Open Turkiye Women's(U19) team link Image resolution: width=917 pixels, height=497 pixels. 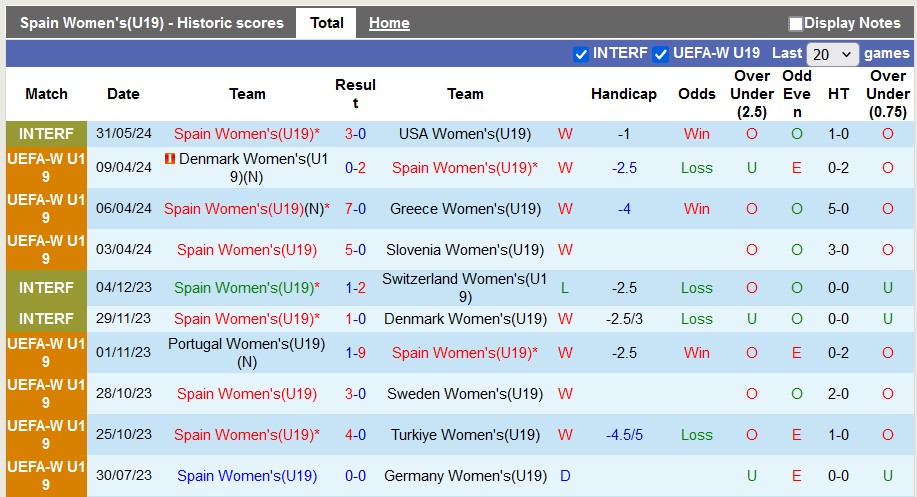click(466, 434)
